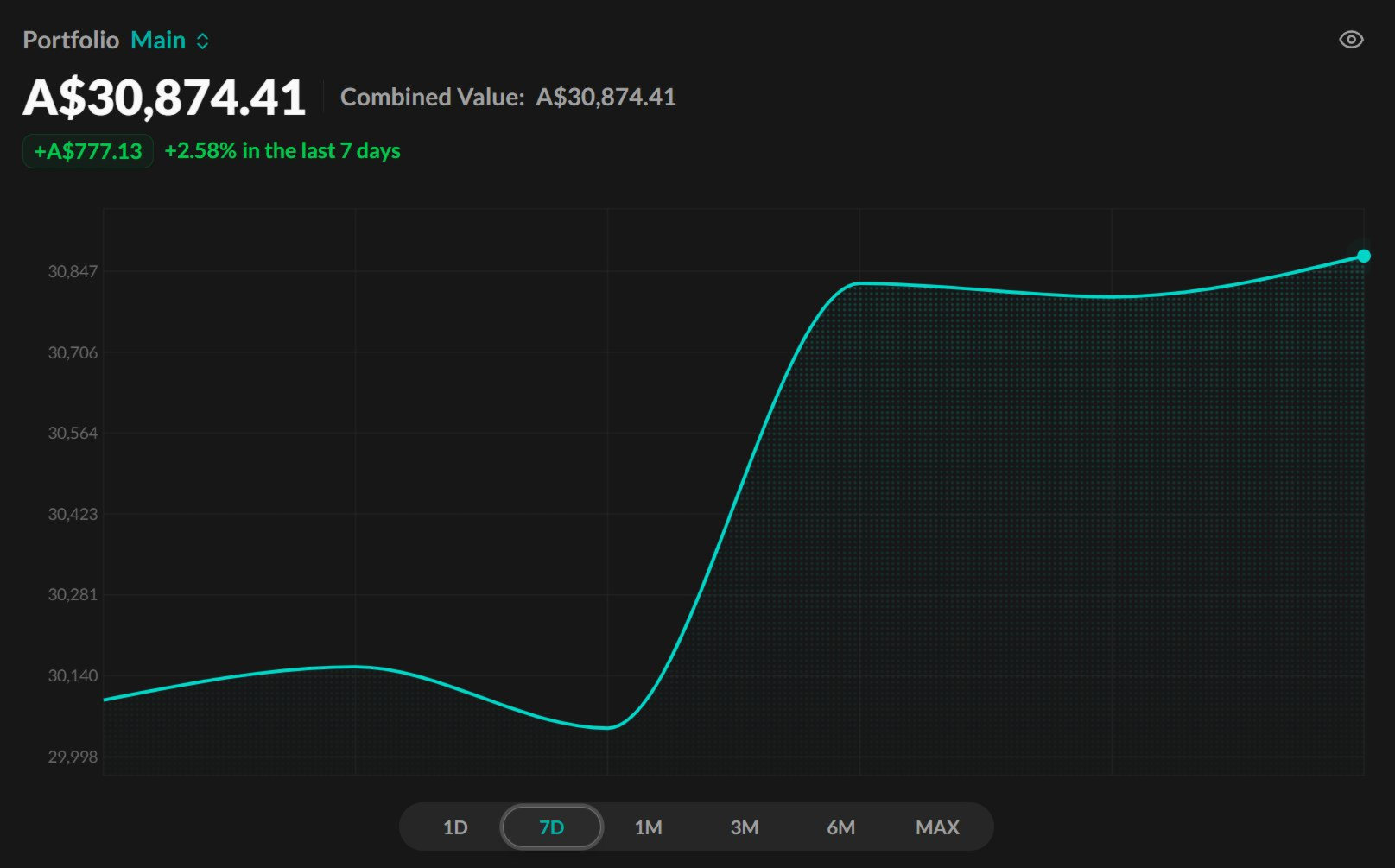Click the +A$777.13 gain badge

click(88, 151)
